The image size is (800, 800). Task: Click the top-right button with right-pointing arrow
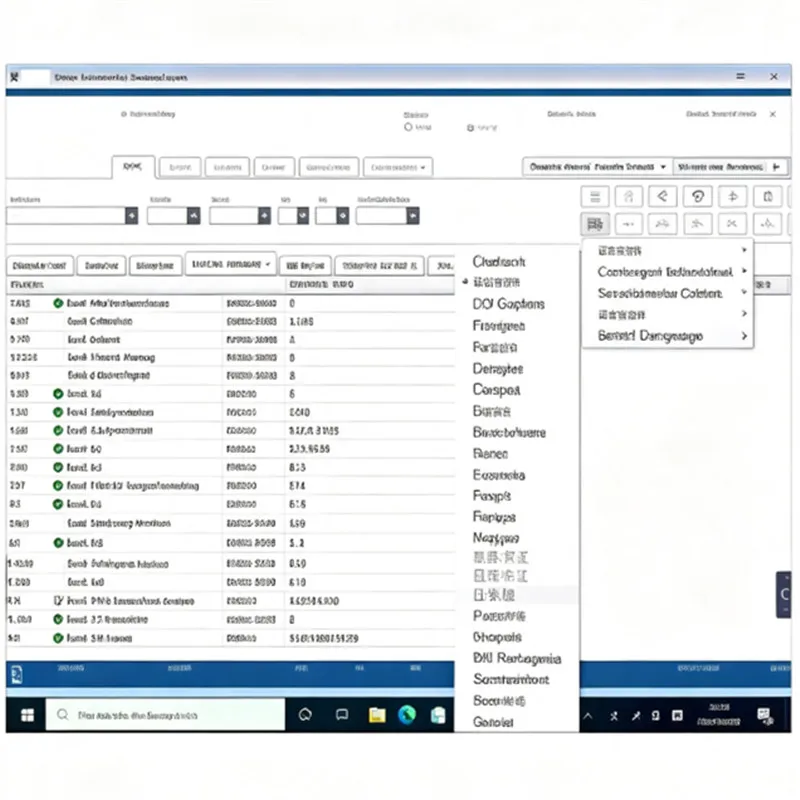click(x=731, y=167)
